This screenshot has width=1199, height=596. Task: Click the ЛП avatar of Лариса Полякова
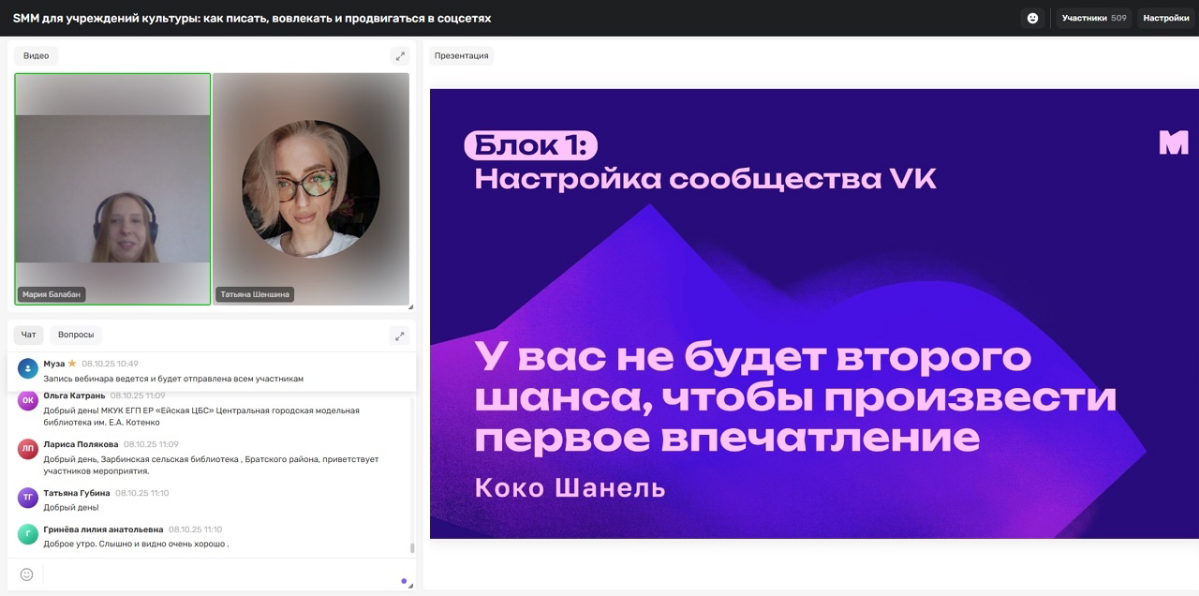[x=28, y=449]
